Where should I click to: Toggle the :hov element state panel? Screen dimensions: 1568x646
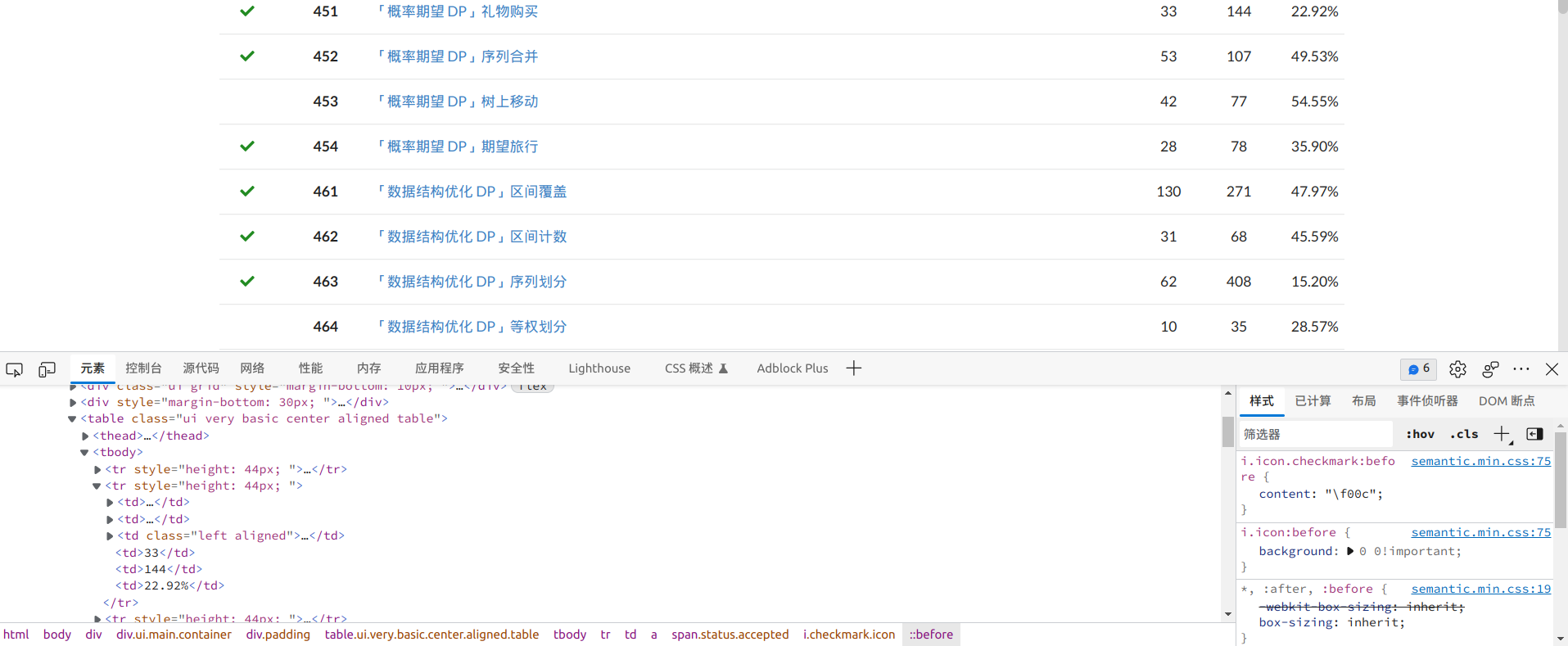[x=1420, y=434]
